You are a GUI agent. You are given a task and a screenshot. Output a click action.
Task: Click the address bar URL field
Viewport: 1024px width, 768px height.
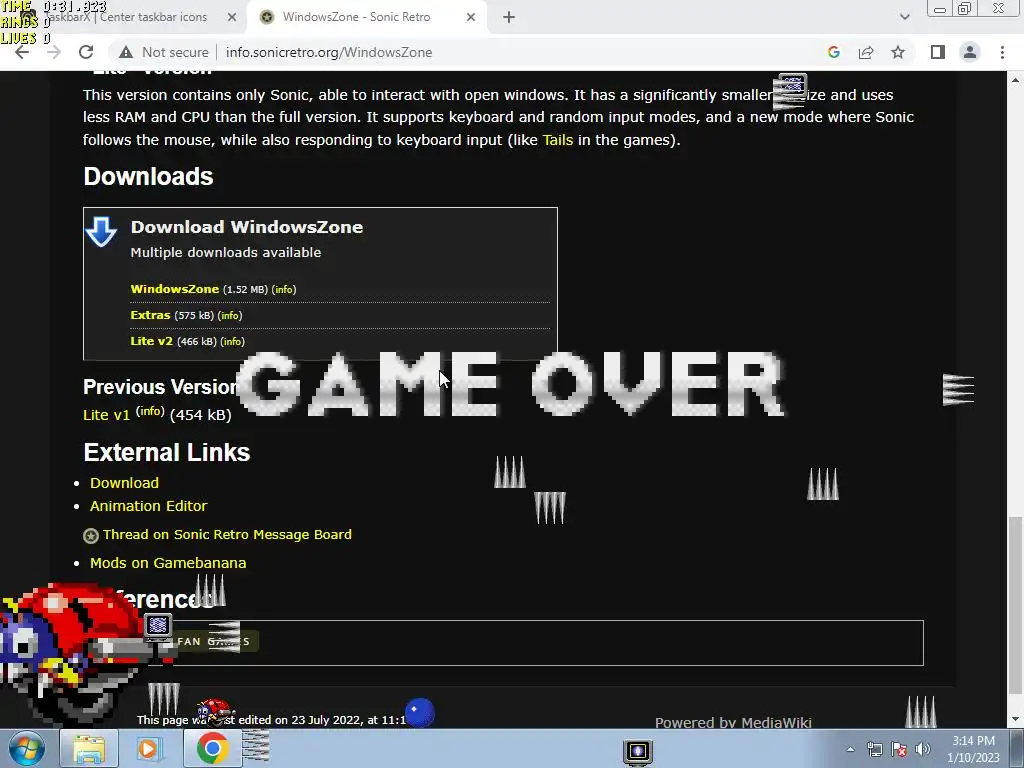457,52
